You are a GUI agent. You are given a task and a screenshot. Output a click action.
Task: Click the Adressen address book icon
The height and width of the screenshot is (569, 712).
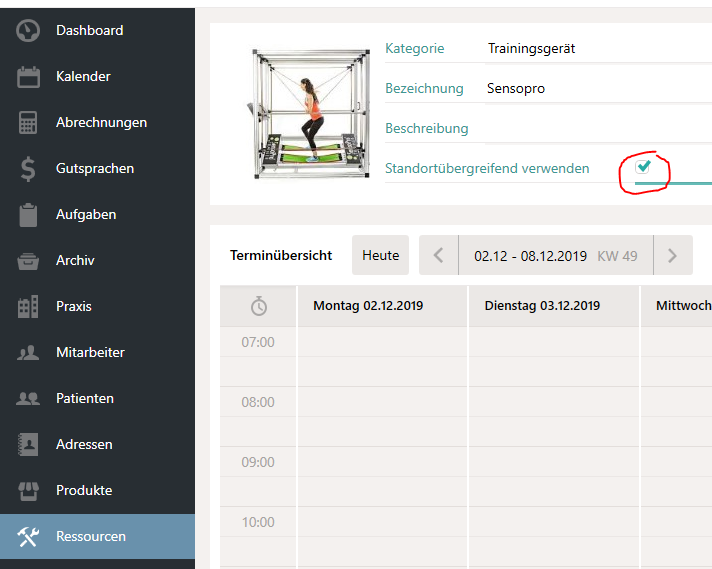[x=28, y=445]
